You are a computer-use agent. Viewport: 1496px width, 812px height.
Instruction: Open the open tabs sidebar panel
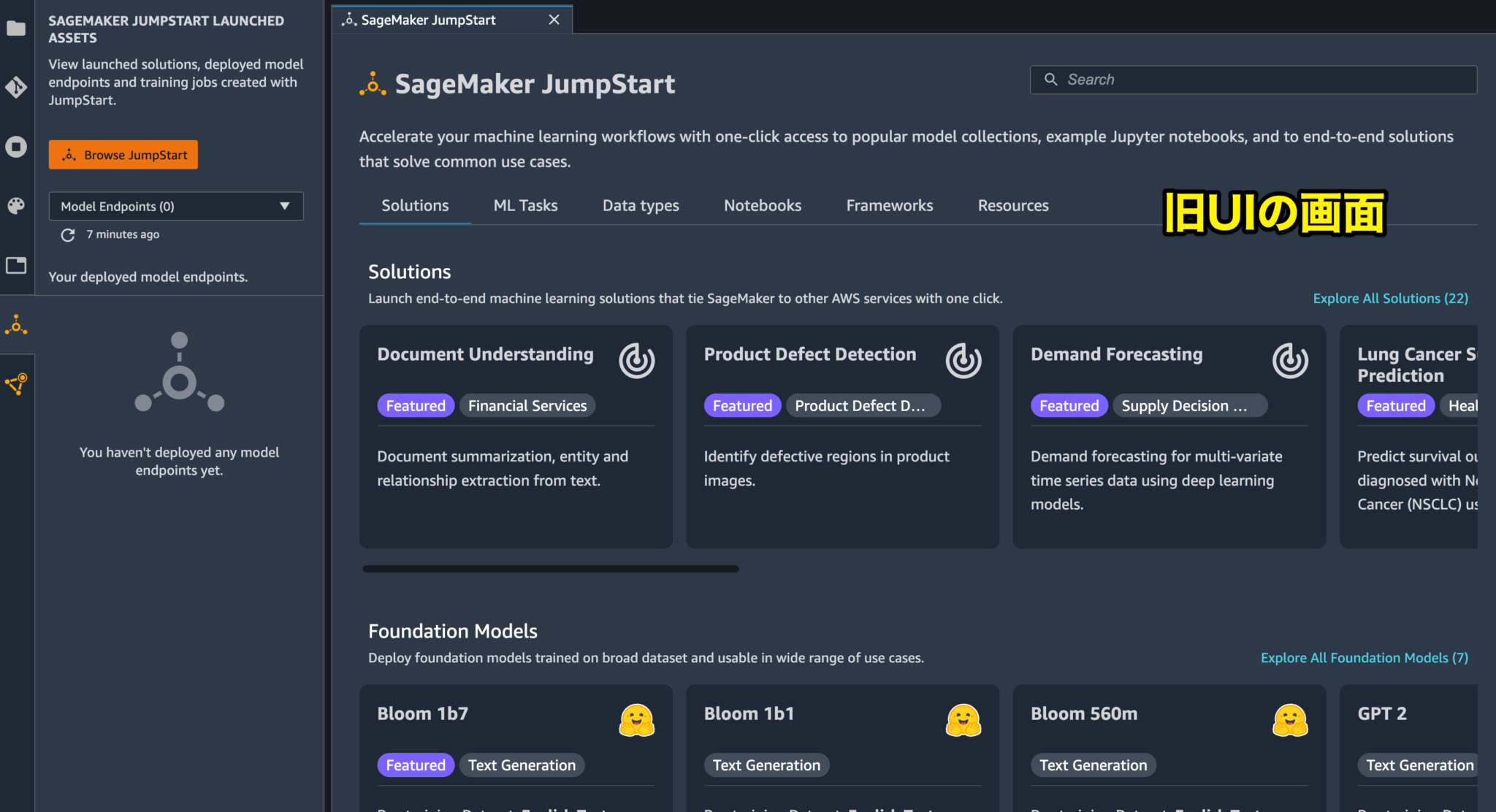click(16, 265)
